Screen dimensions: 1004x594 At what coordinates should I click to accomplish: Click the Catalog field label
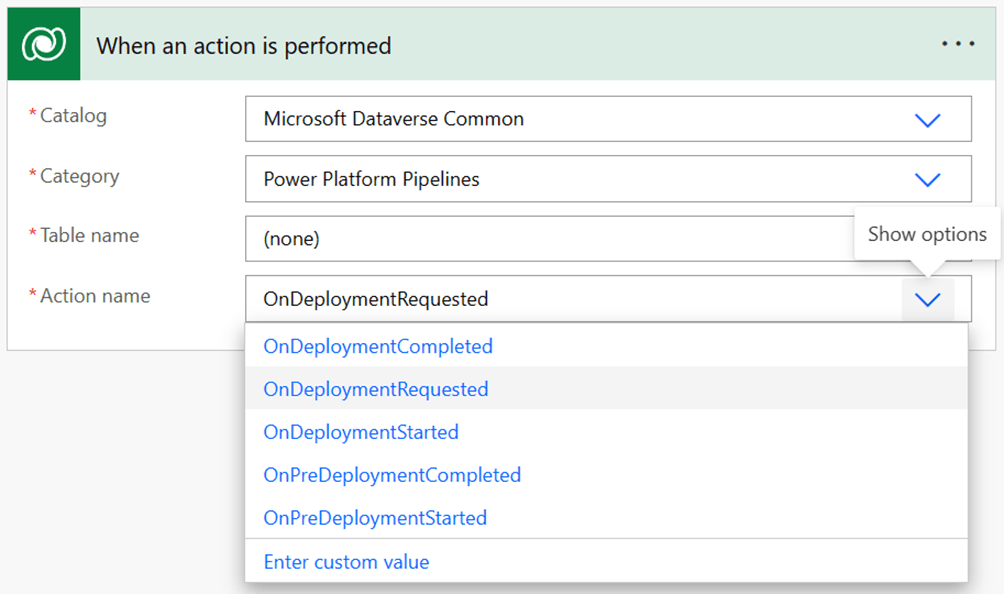click(72, 116)
